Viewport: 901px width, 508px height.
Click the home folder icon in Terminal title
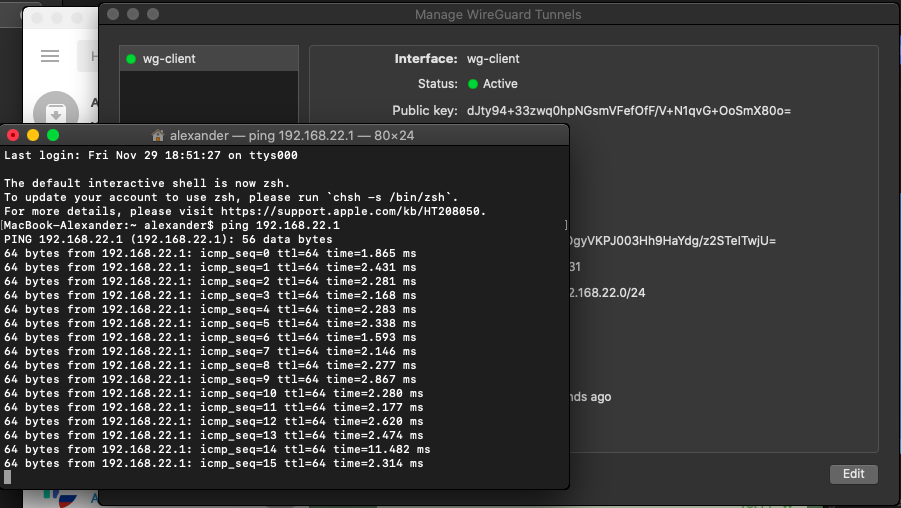[x=158, y=135]
